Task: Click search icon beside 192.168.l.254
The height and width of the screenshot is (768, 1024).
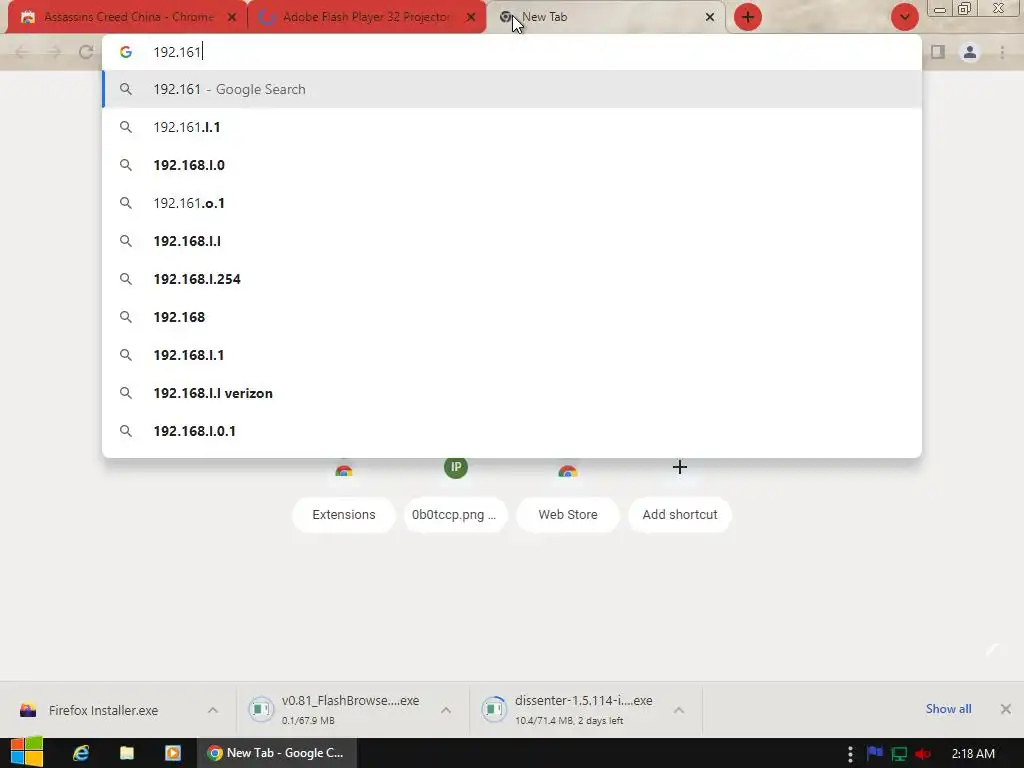Action: point(125,279)
